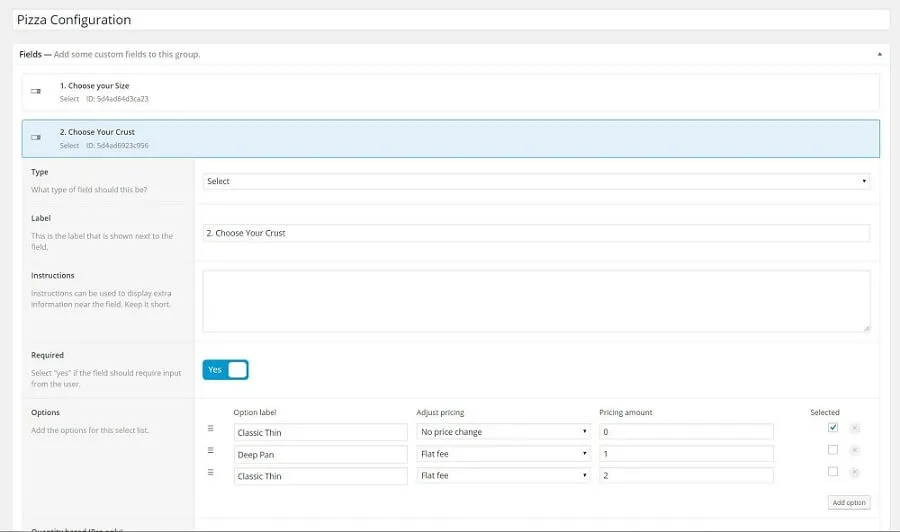Remove the Deep Pan option via its x icon

pos(855,451)
